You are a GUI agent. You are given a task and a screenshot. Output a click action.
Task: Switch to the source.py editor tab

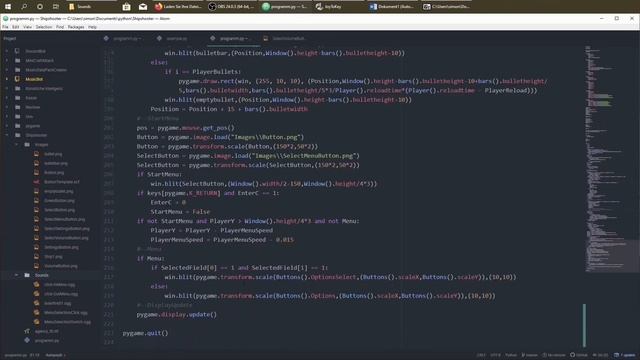[x=177, y=38]
